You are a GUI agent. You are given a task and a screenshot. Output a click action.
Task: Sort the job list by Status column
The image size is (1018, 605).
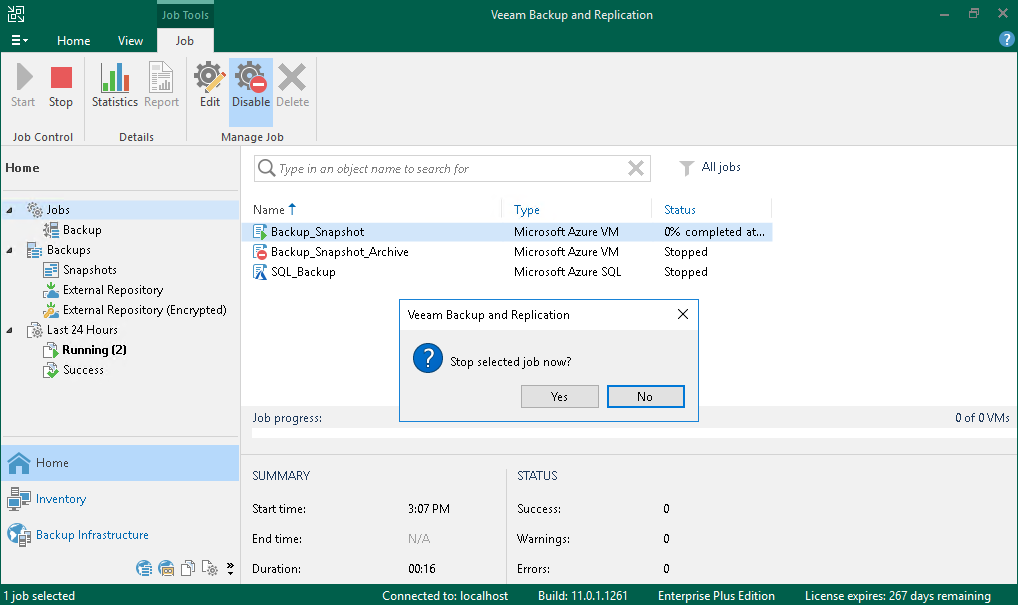[680, 210]
